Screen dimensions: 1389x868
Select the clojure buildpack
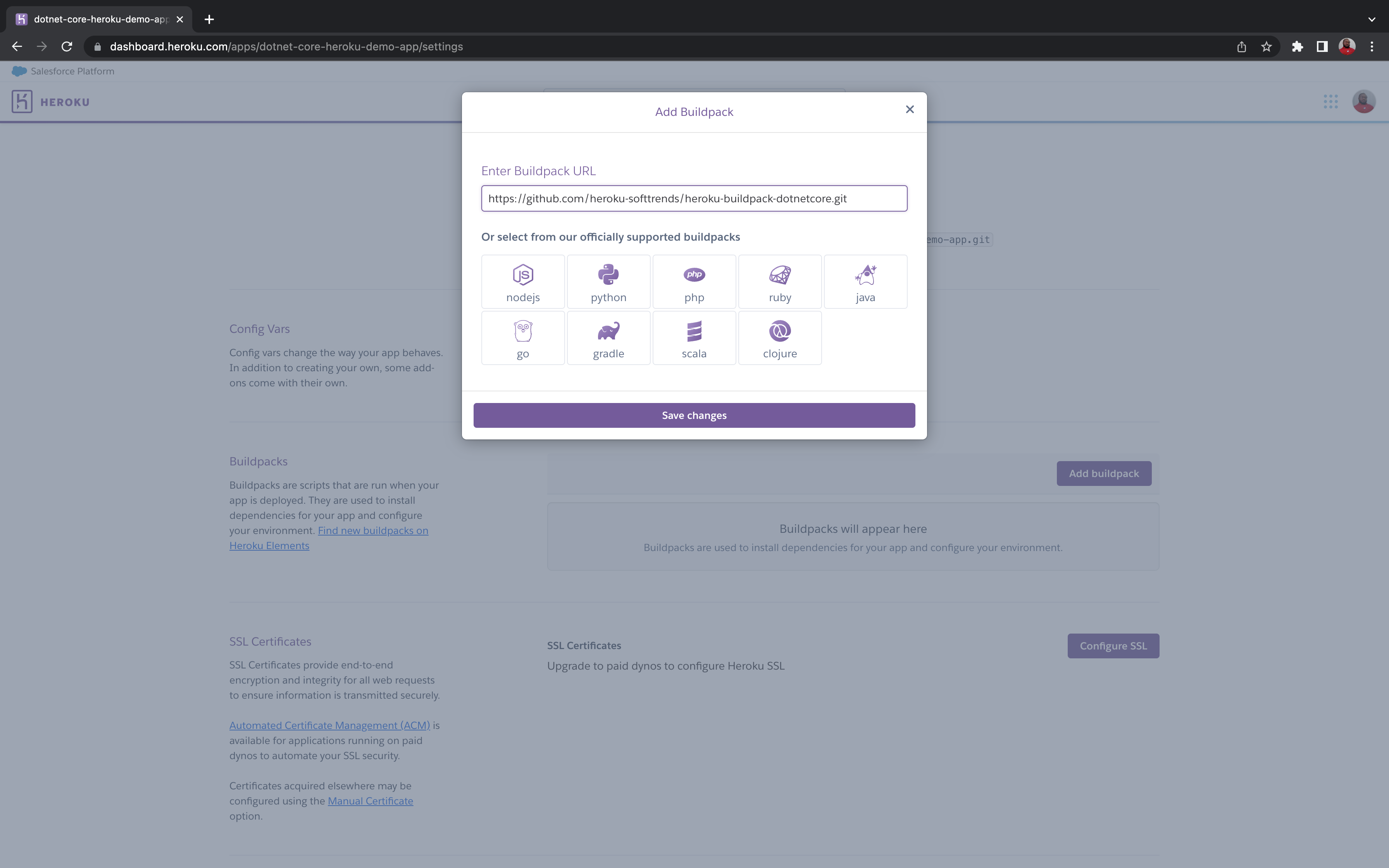point(779,338)
